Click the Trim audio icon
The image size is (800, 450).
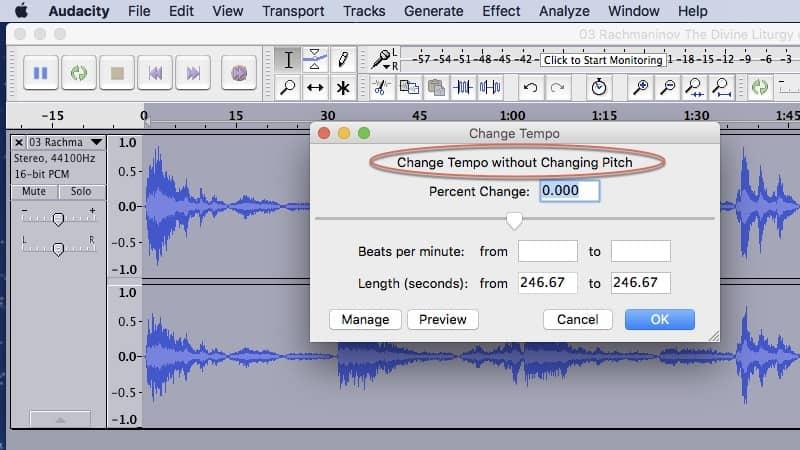click(x=463, y=87)
